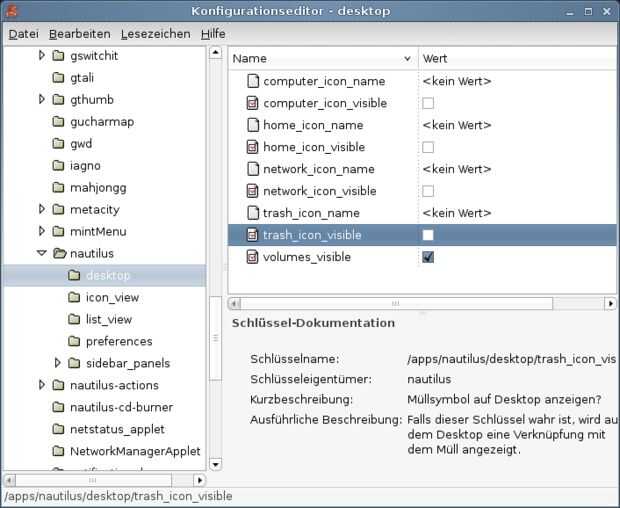Image resolution: width=620 pixels, height=508 pixels.
Task: Expand the sidebar_panels tree node
Action: 57,363
